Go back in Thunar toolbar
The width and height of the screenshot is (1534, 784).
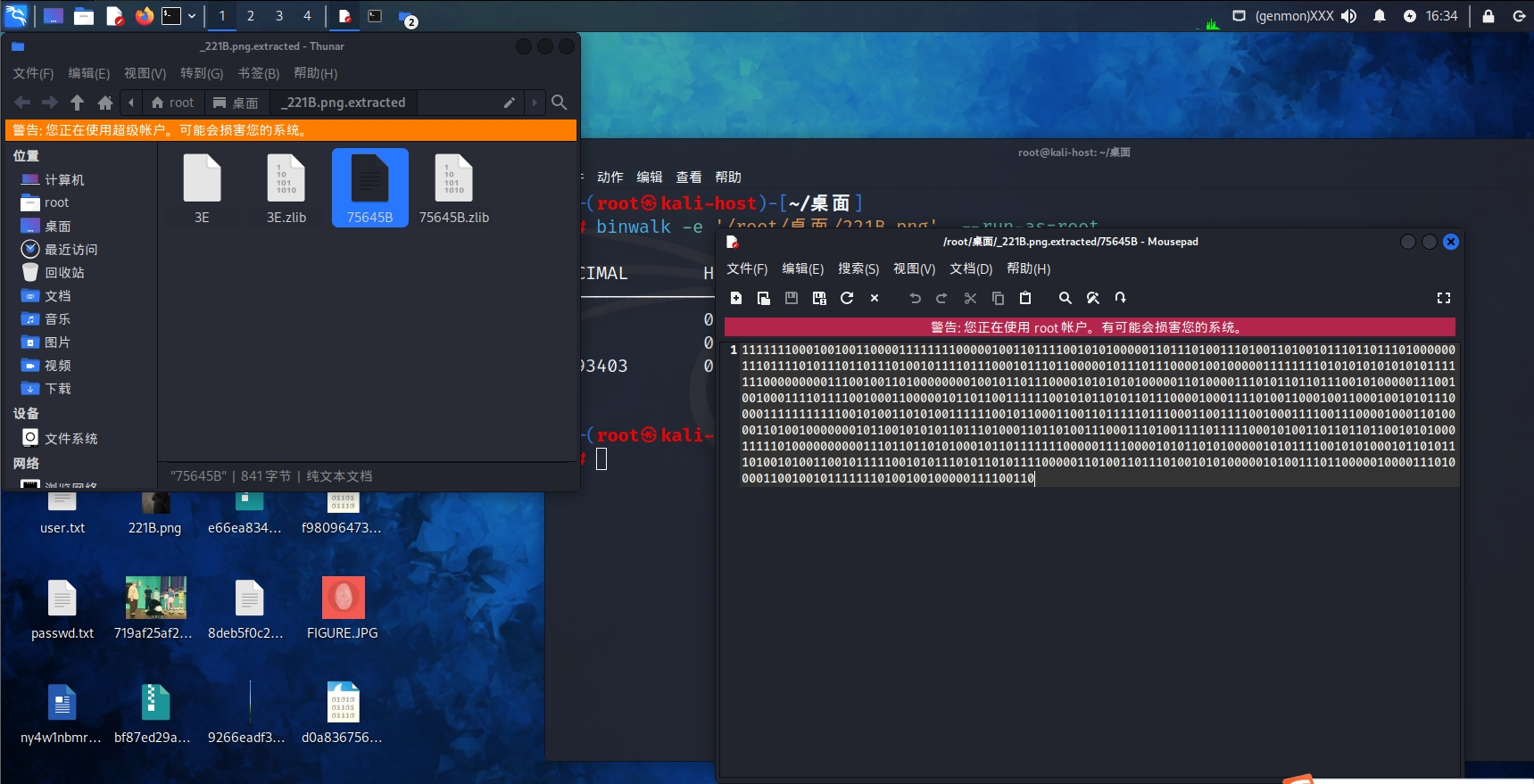22,103
